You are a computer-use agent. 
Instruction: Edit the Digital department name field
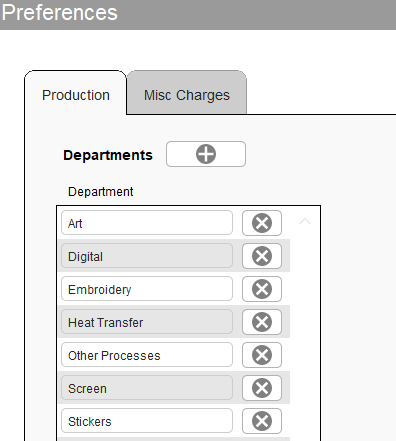point(147,256)
